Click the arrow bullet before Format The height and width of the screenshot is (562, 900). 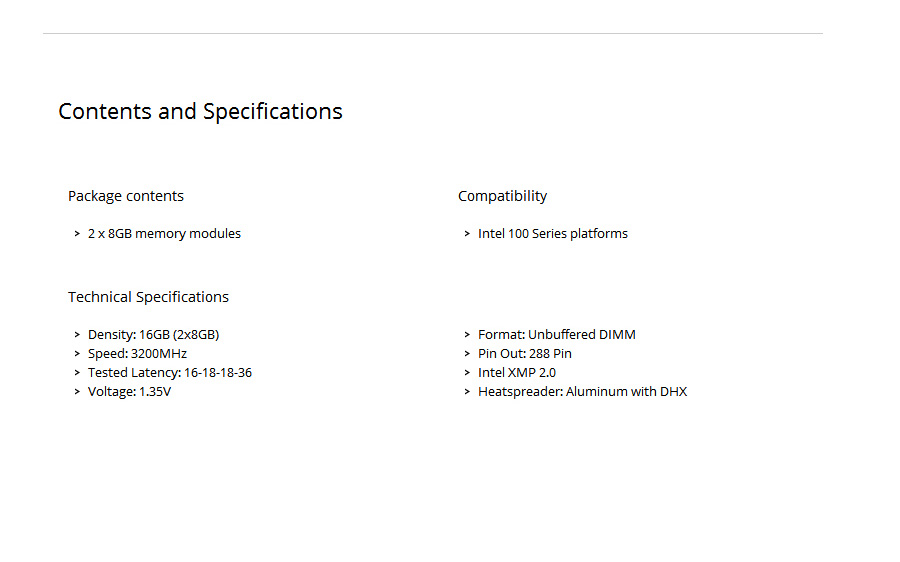(467, 335)
